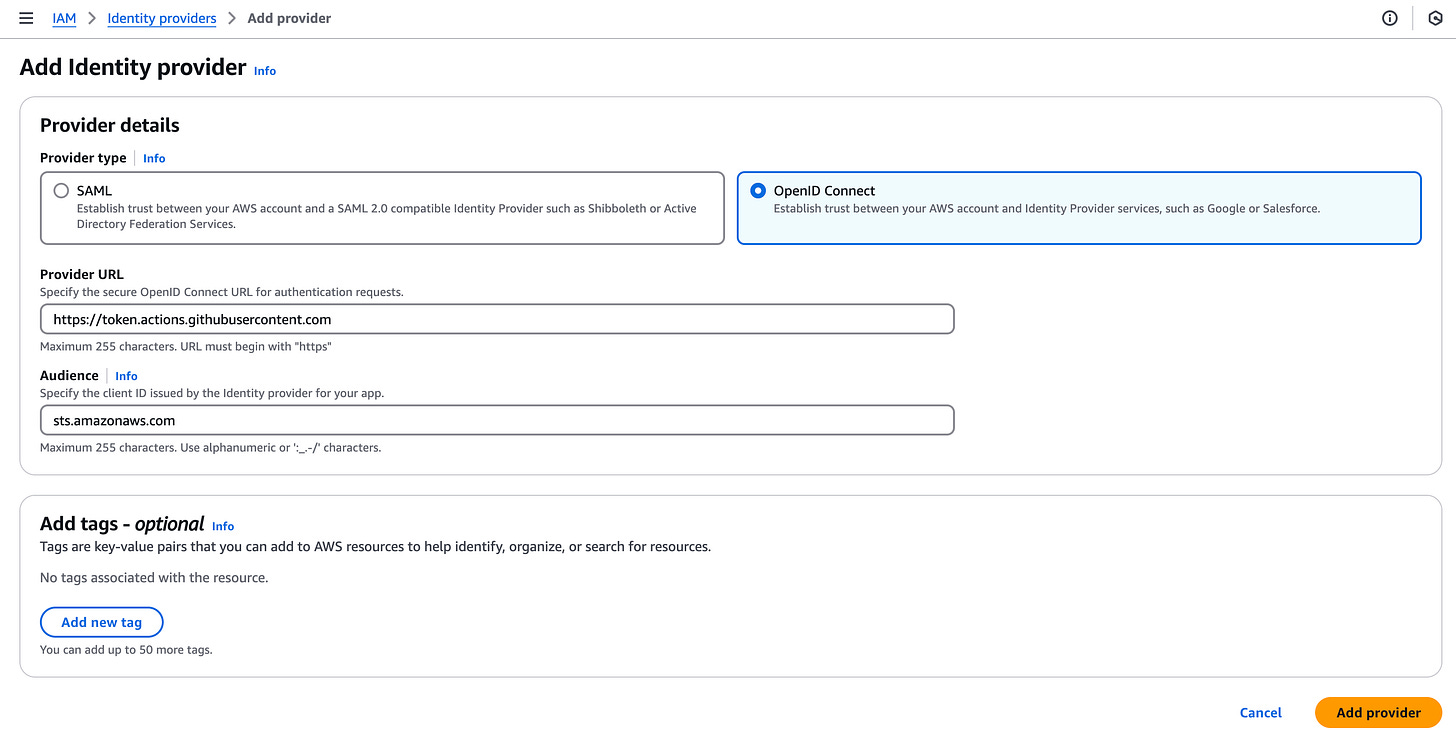This screenshot has height=734, width=1456.
Task: Open the navigation menu icon
Action: pos(26,17)
